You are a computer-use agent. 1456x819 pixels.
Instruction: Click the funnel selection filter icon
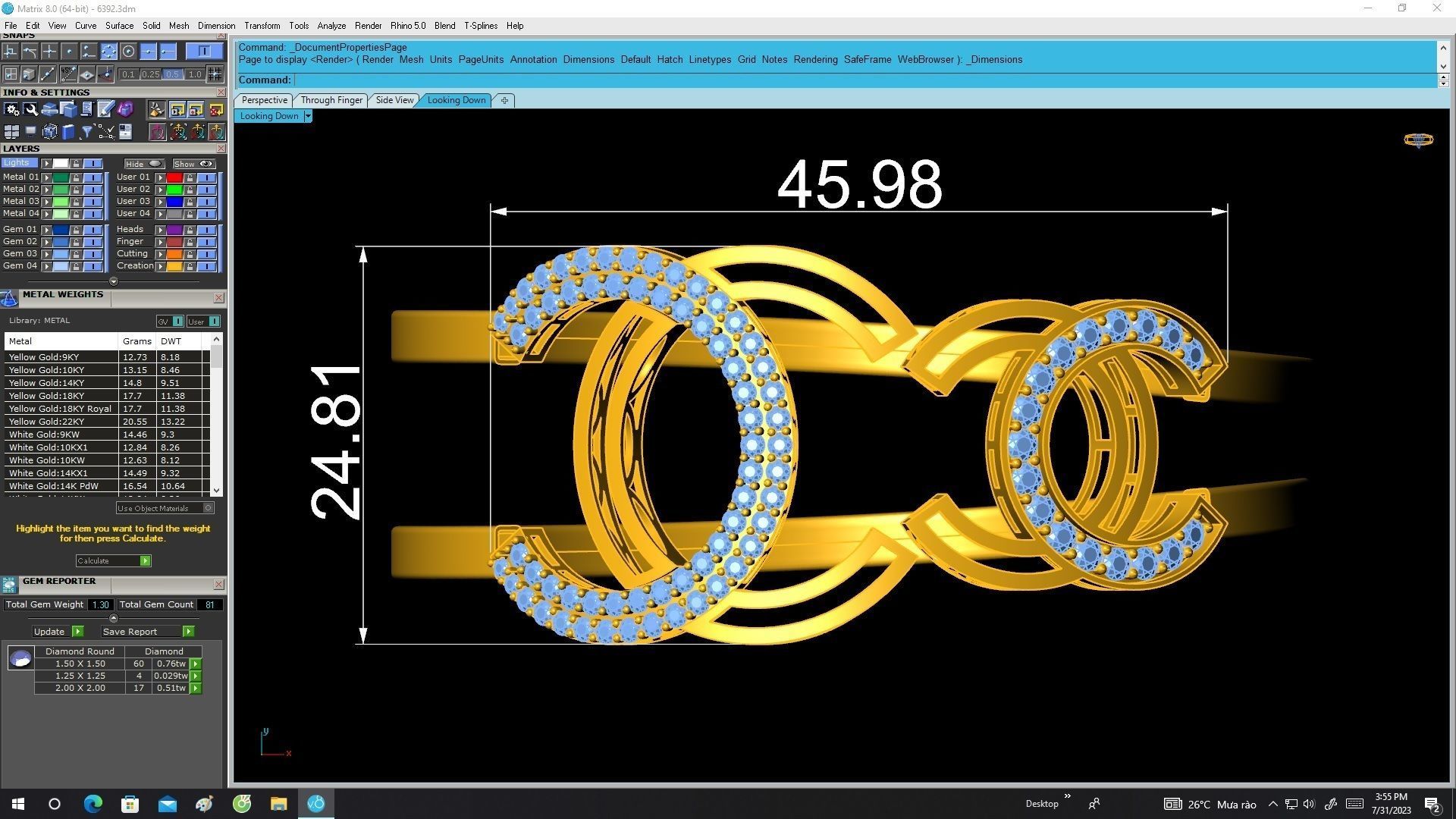point(87,132)
